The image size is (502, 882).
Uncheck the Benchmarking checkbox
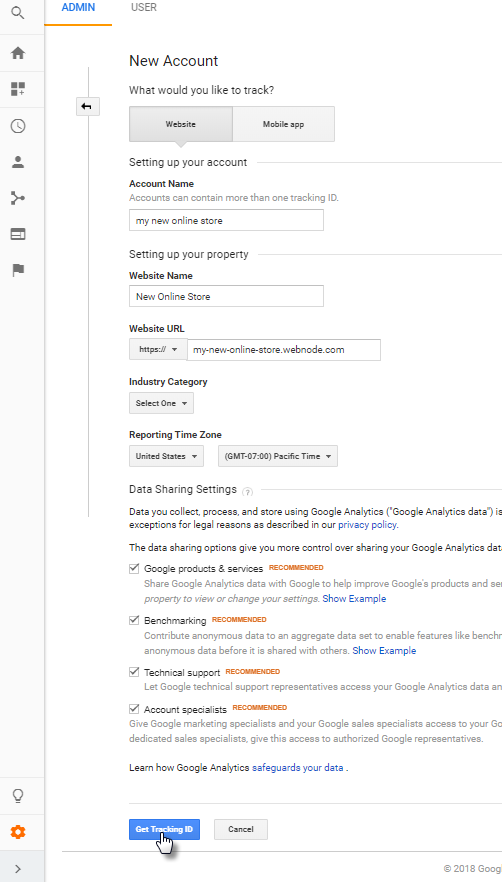[134, 620]
